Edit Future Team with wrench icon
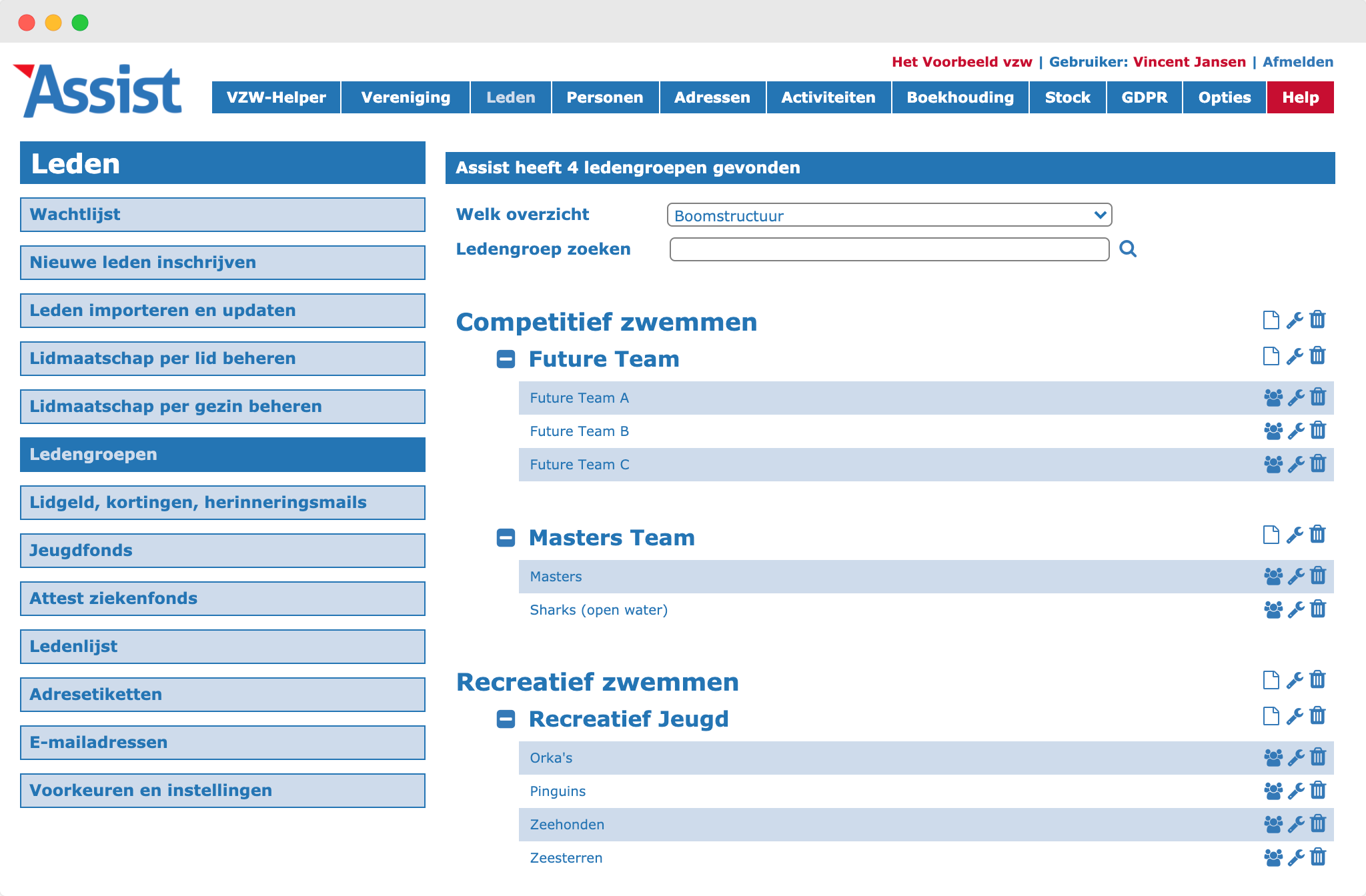Screen dimensions: 1366x896 pyautogui.click(x=1295, y=356)
